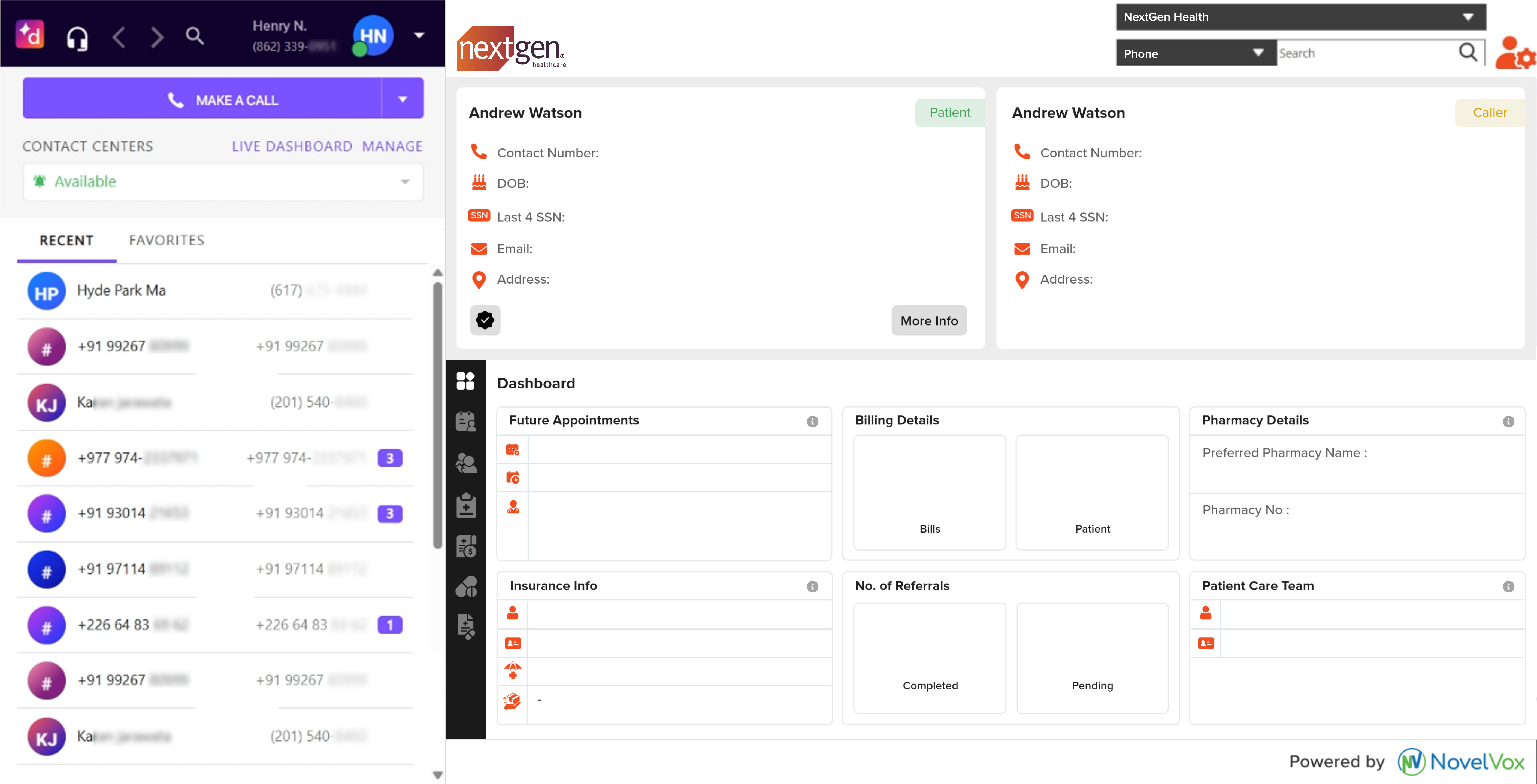
Task: Open the medical clipboard sidebar icon
Action: pos(465,505)
